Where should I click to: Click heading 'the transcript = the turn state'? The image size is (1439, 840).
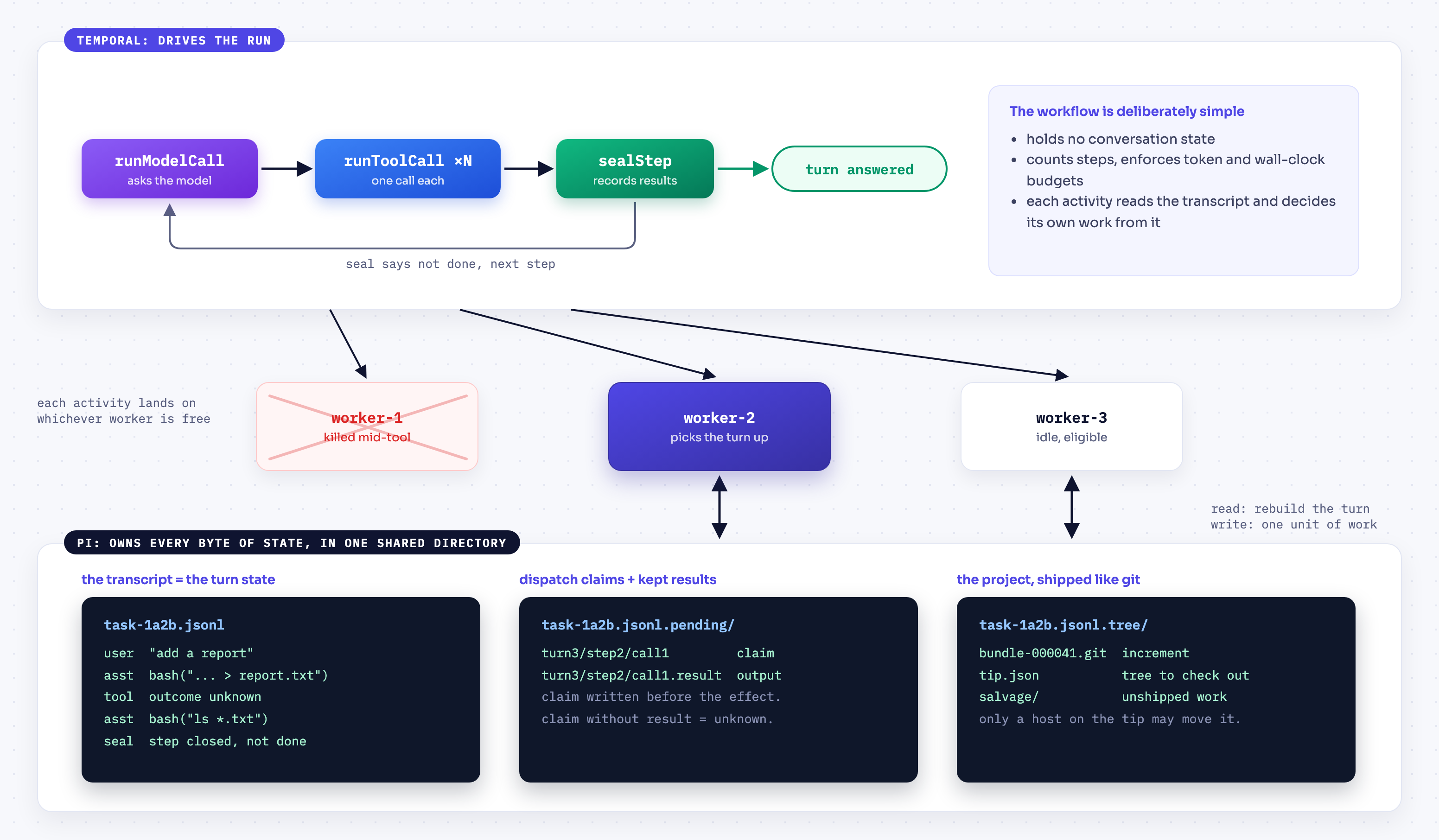pyautogui.click(x=178, y=579)
